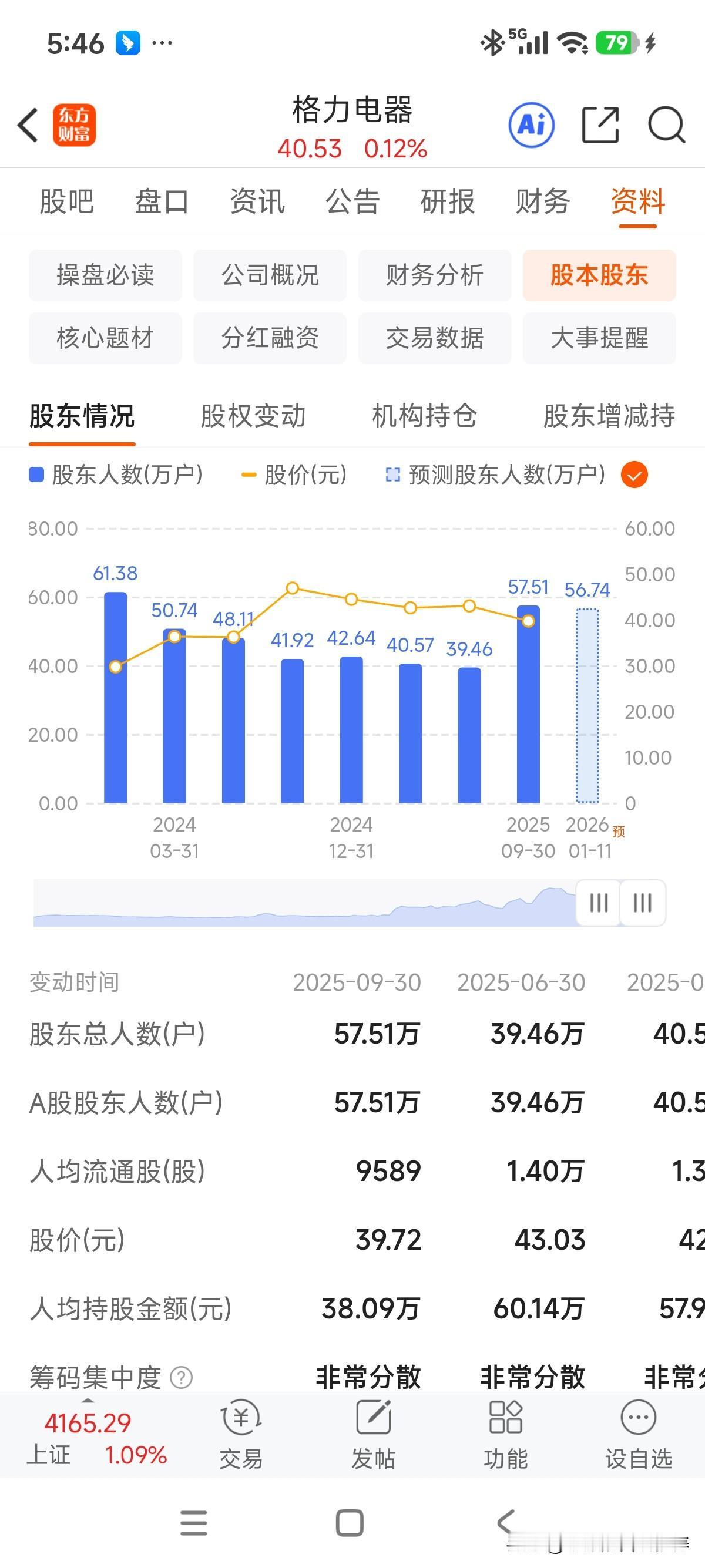Switch to 研报 tab
This screenshot has height=1568, width=705.
pyautogui.click(x=448, y=201)
